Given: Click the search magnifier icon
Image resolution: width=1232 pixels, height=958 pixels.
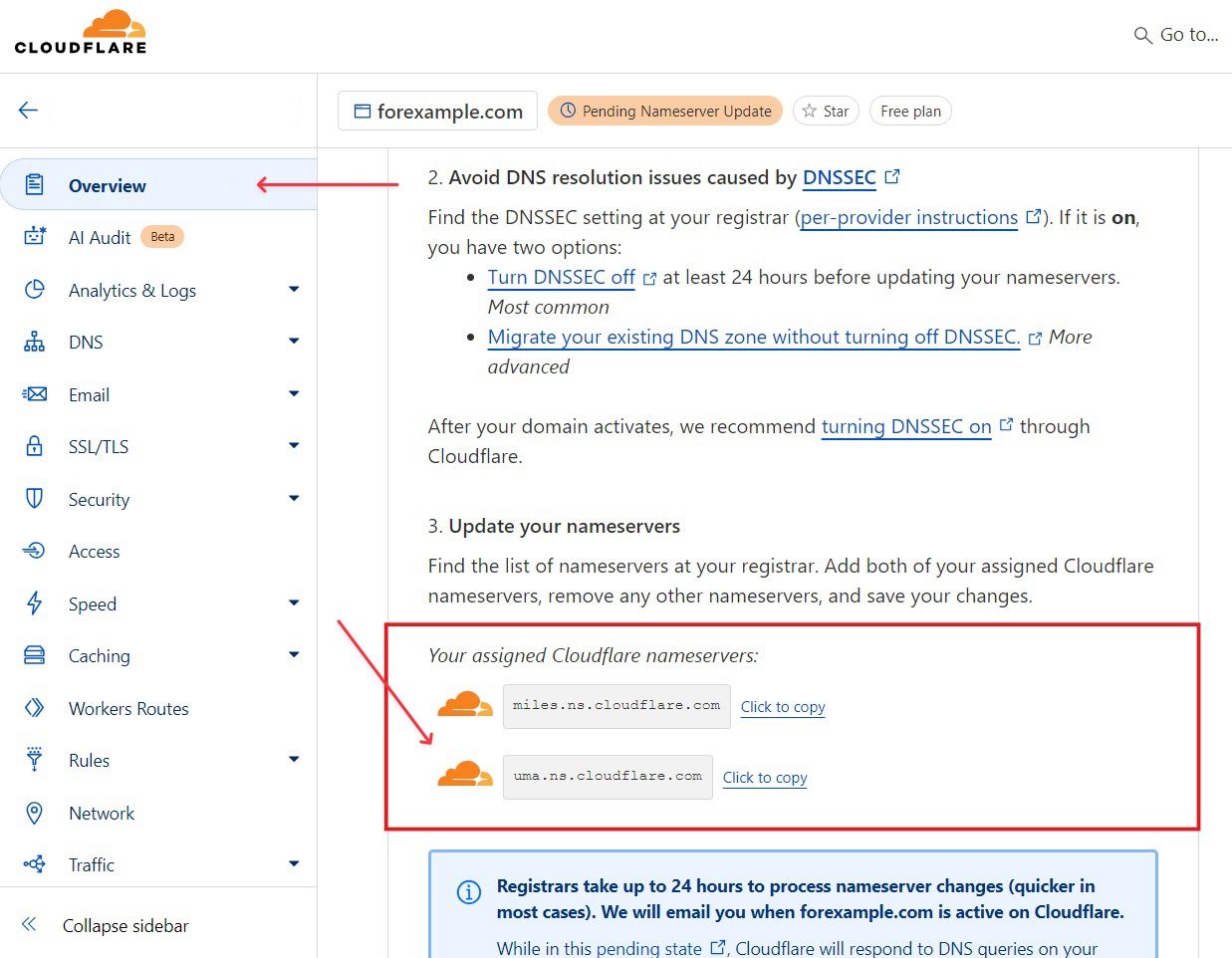Looking at the screenshot, I should tap(1142, 36).
